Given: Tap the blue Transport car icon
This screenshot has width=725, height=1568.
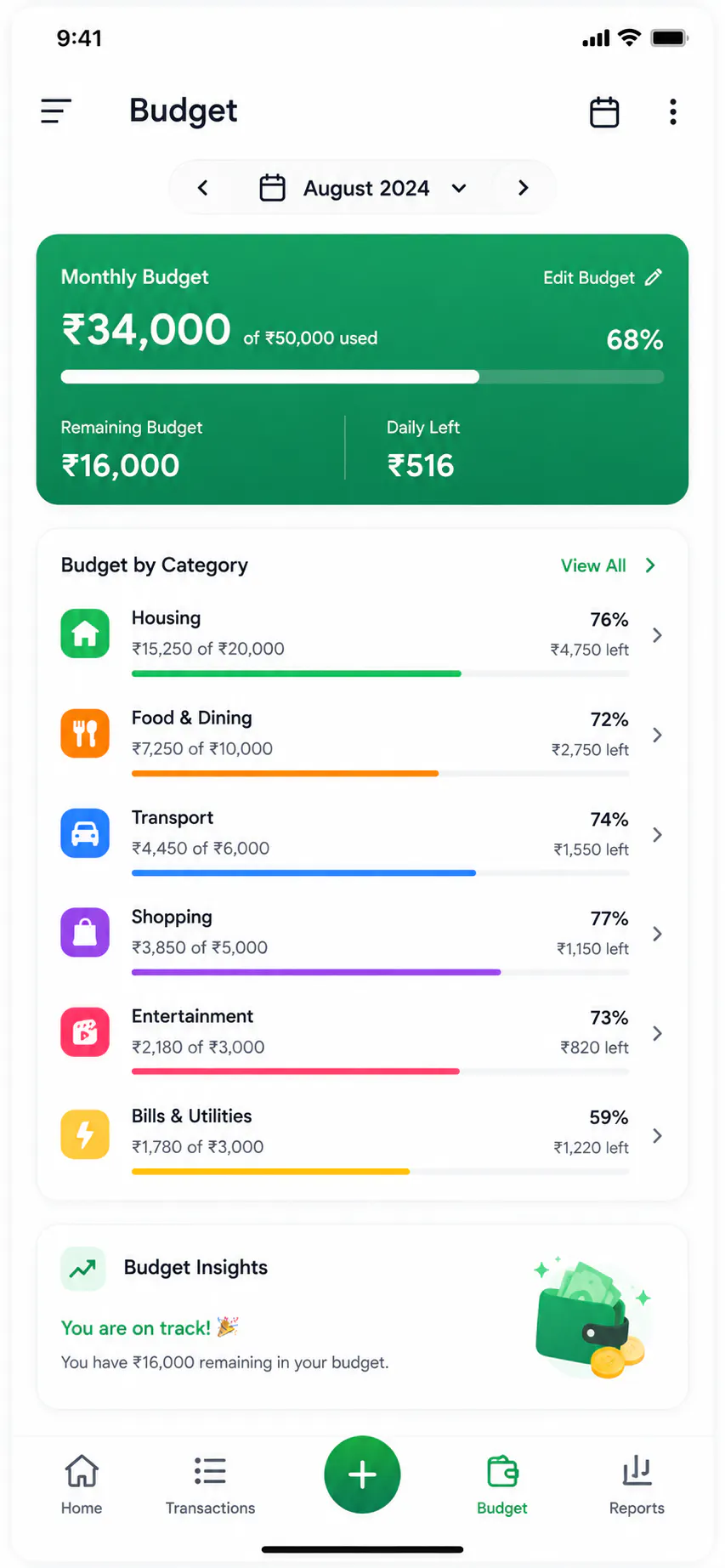Looking at the screenshot, I should pos(85,833).
